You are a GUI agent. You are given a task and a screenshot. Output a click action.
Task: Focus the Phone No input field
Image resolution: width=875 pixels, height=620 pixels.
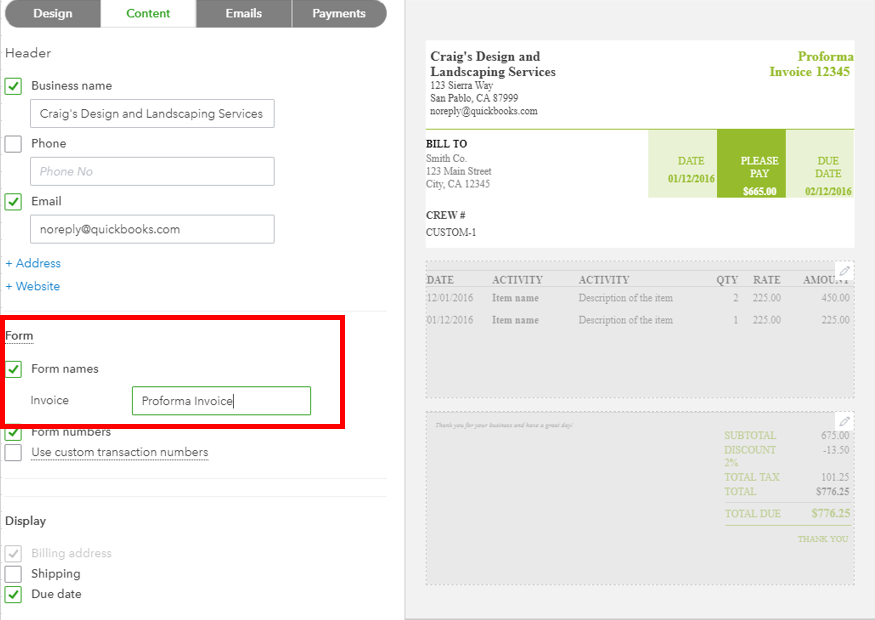[152, 172]
